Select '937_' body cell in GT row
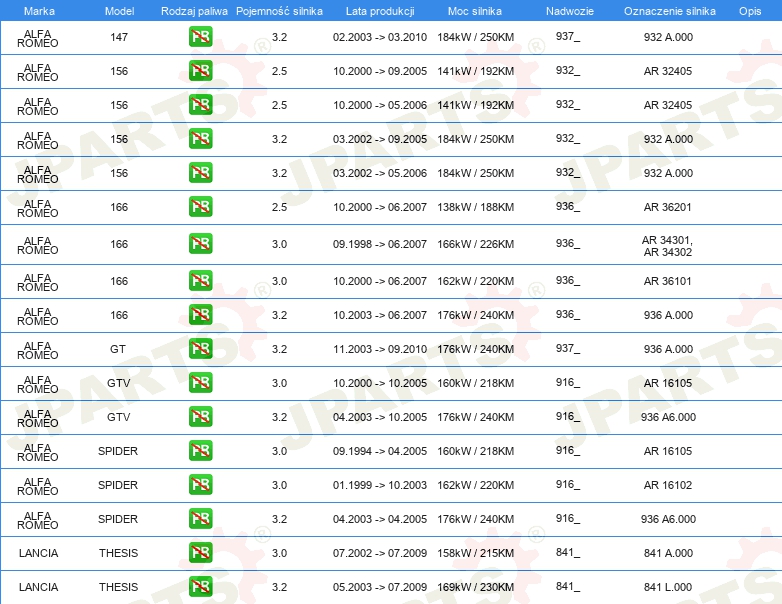782x604 pixels. coord(568,348)
